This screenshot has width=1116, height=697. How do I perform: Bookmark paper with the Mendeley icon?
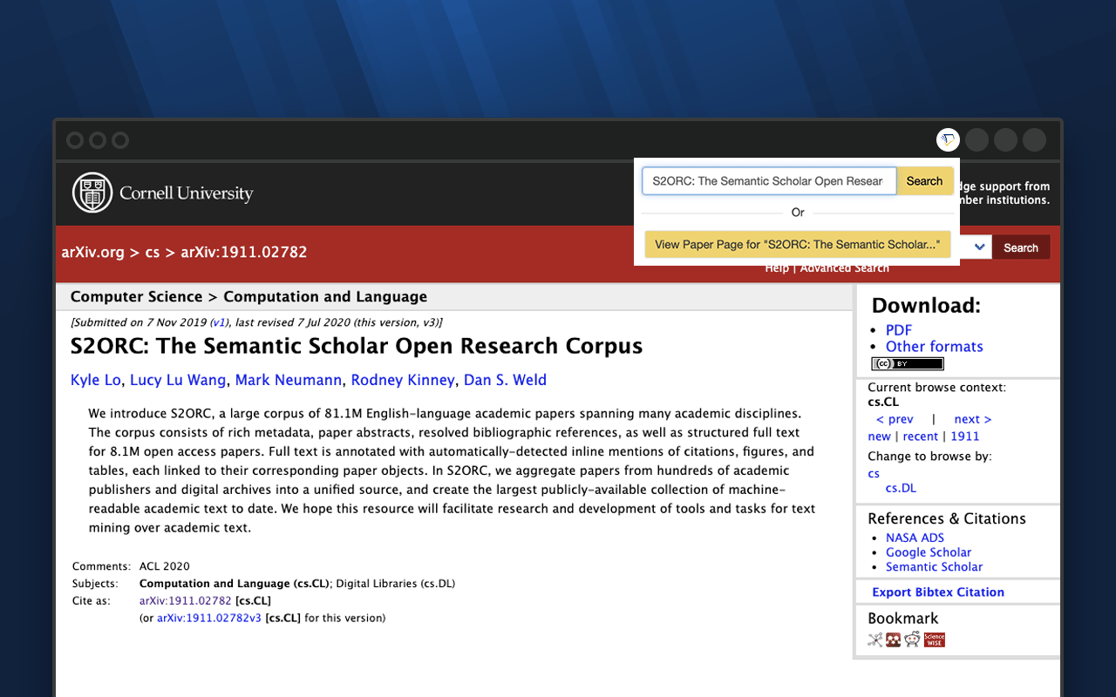[893, 640]
